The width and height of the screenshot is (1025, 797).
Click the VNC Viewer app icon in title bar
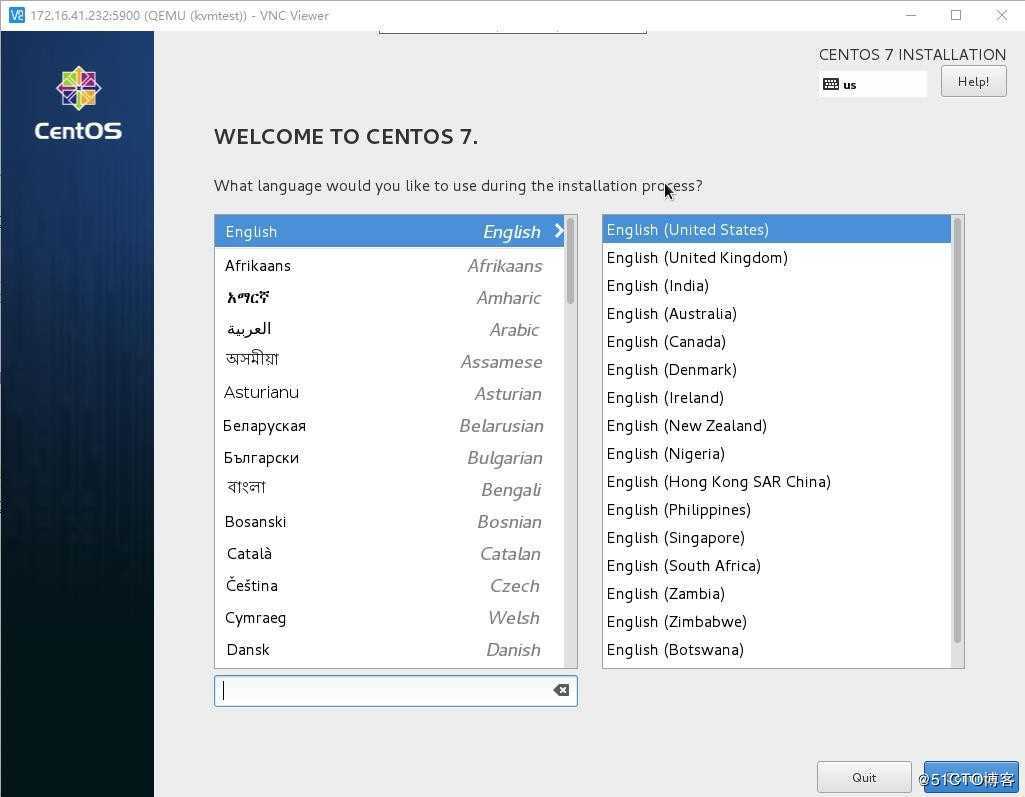click(x=17, y=15)
